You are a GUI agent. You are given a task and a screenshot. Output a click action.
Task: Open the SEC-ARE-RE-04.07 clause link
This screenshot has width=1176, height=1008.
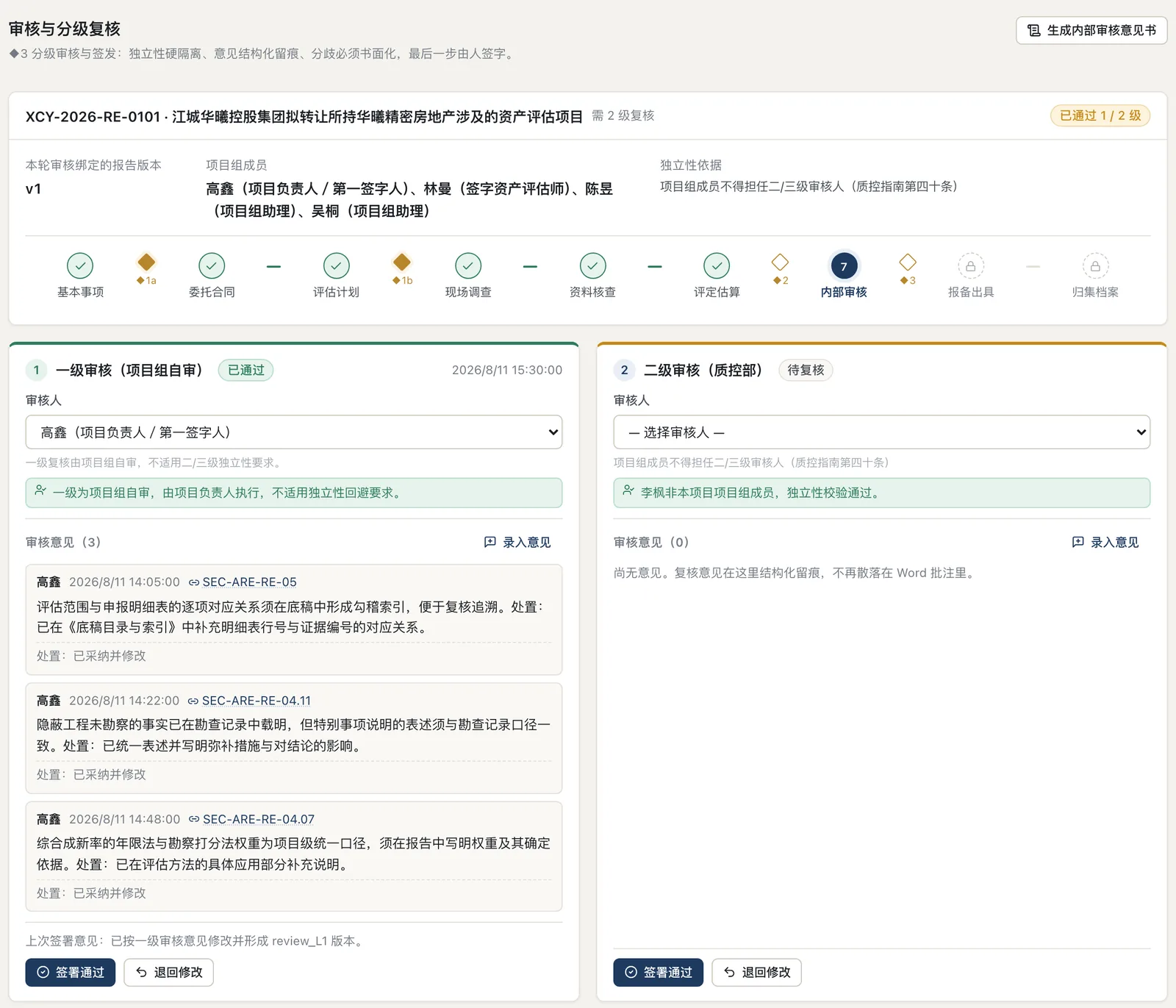click(x=259, y=820)
